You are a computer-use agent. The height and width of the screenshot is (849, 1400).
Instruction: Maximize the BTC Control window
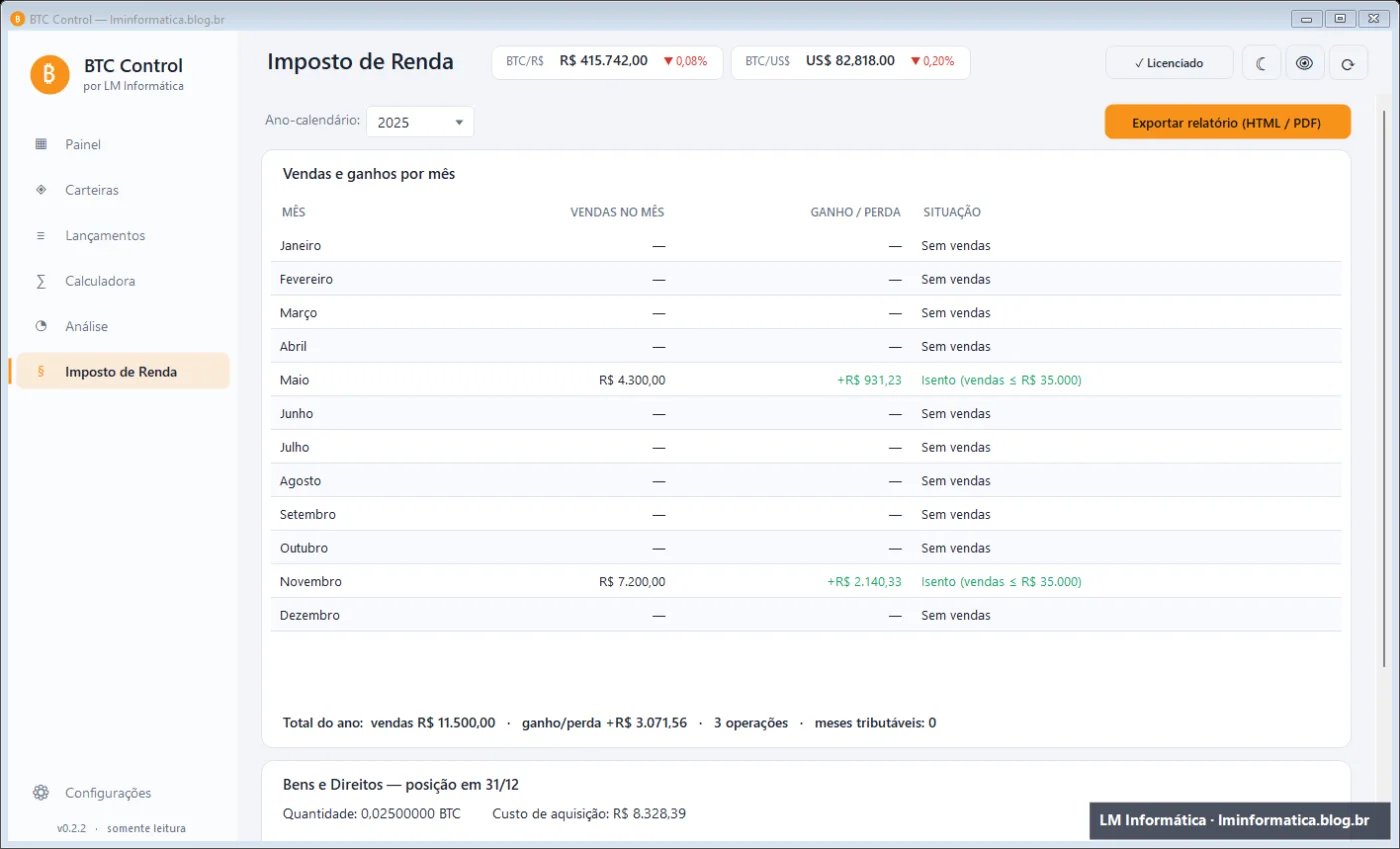(x=1340, y=18)
